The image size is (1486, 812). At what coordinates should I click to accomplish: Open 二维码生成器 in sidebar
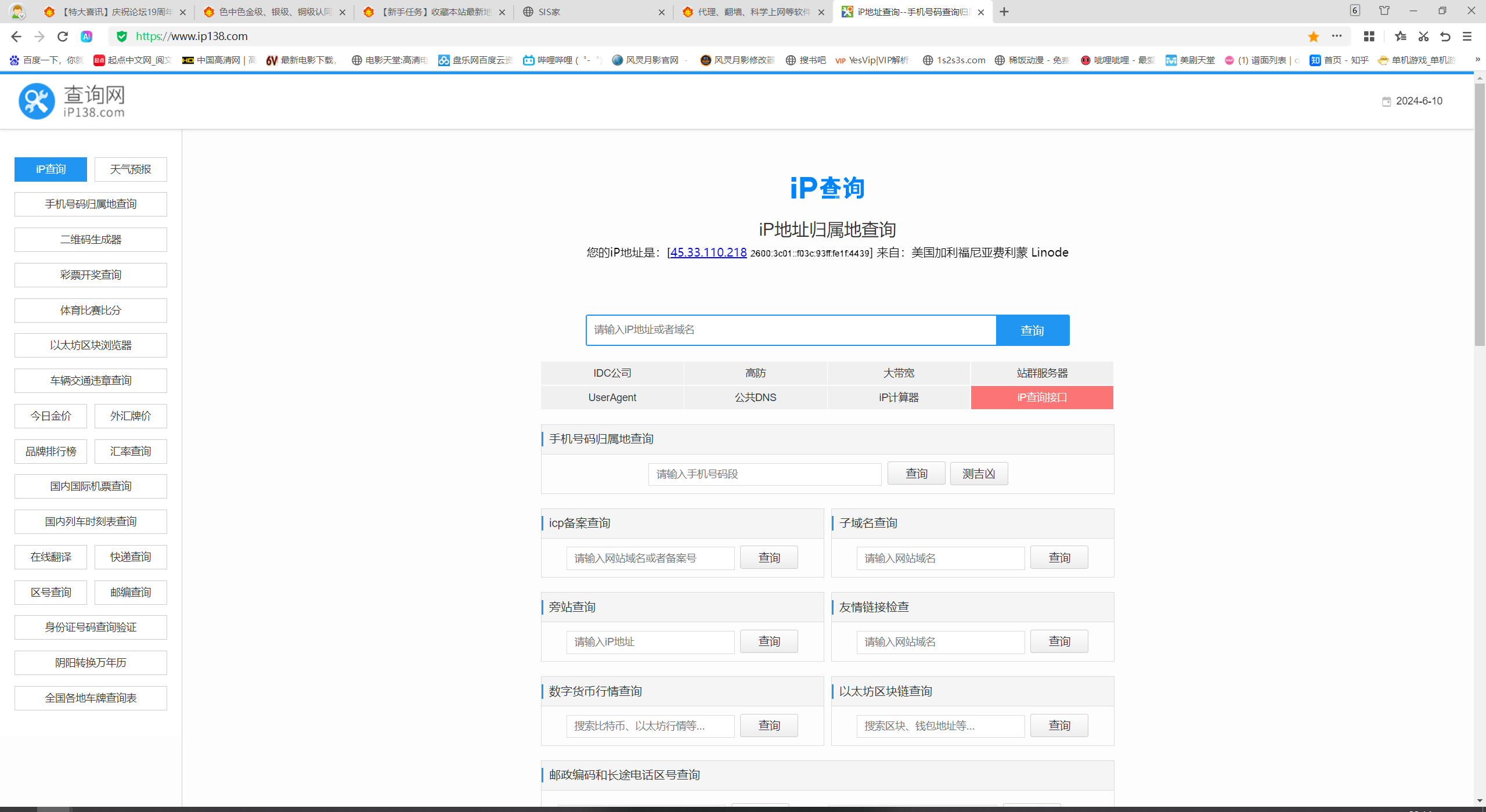(x=91, y=240)
